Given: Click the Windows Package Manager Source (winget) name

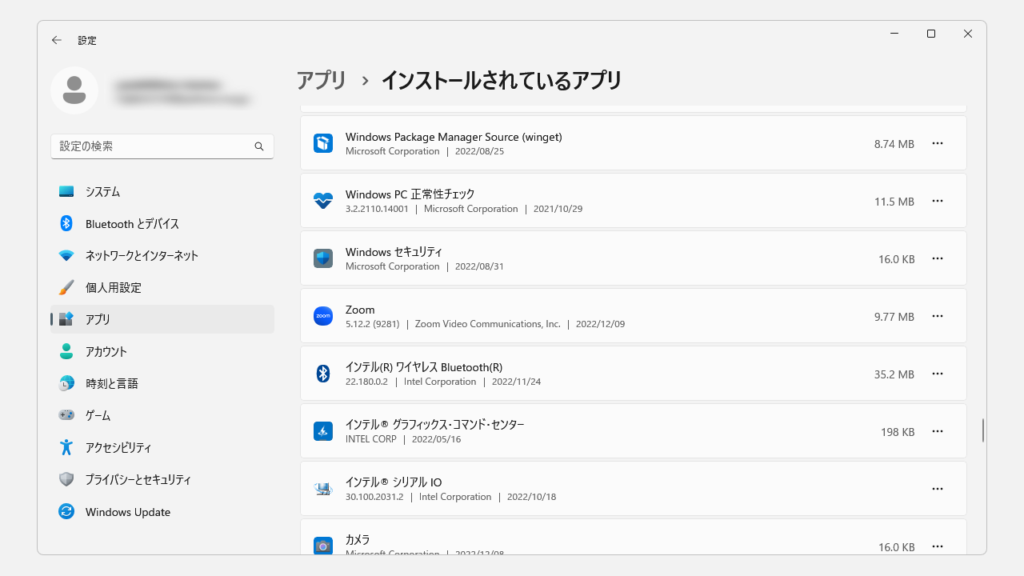Looking at the screenshot, I should coord(453,136).
